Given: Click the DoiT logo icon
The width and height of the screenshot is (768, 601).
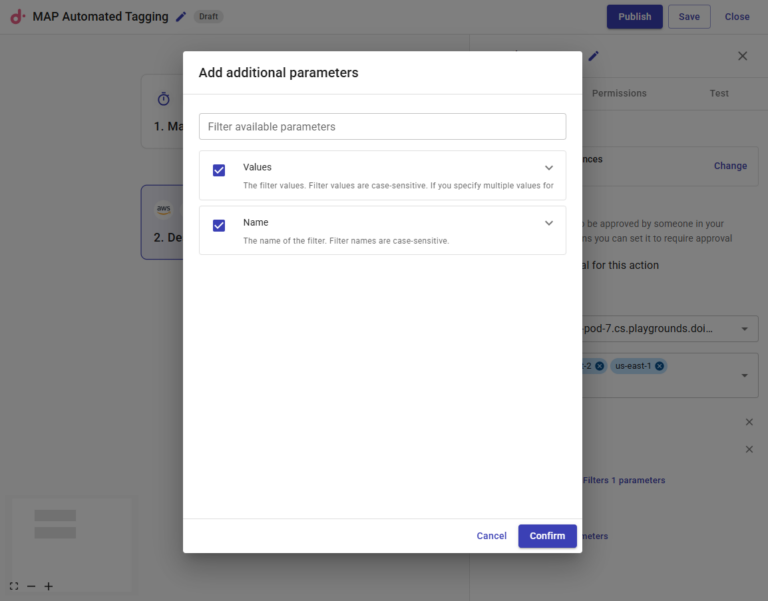Looking at the screenshot, I should pyautogui.click(x=17, y=16).
